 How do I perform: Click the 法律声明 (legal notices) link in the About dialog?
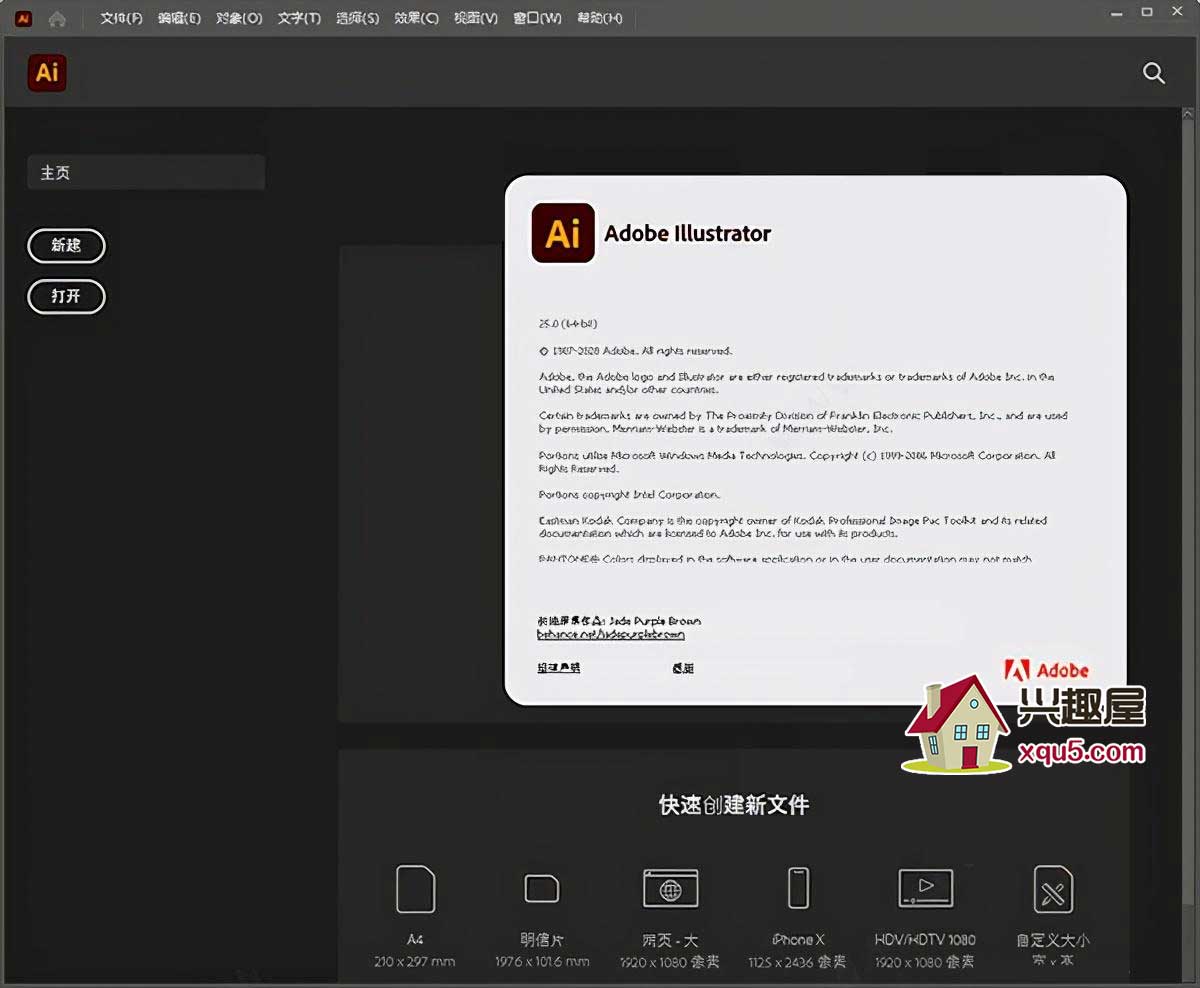[559, 668]
